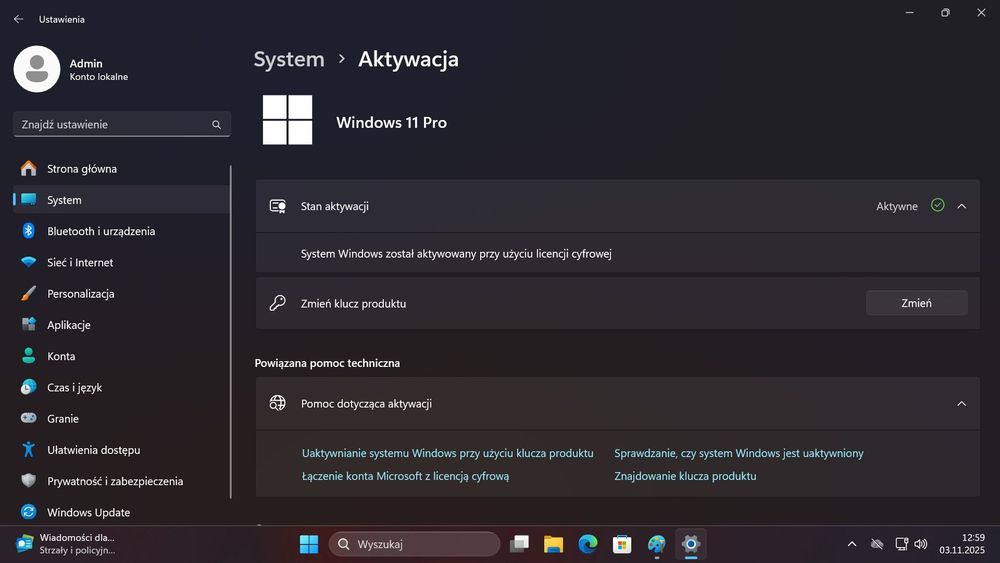Click the volume speaker tray icon
The image size is (1000, 563).
[920, 544]
